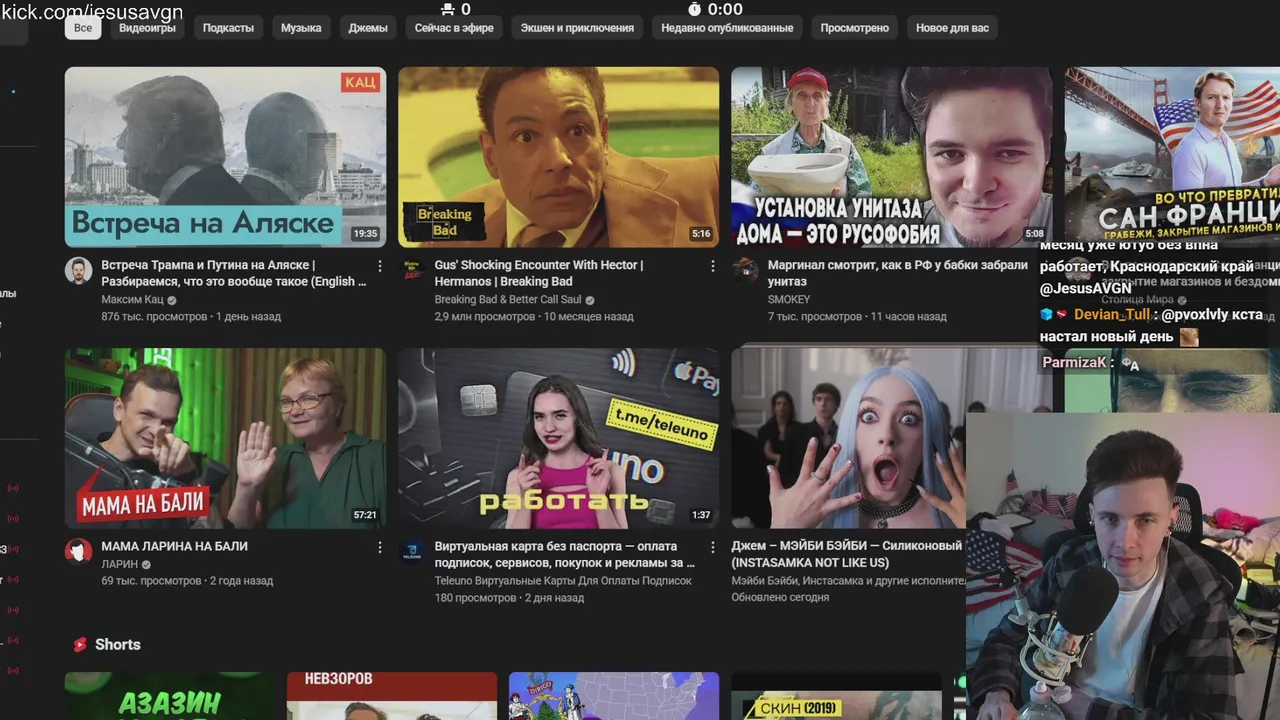Go to "Teleuno Виртуальные Карты Для Оплаты Подписок" channel
This screenshot has height=720, width=1280.
pyautogui.click(x=563, y=581)
